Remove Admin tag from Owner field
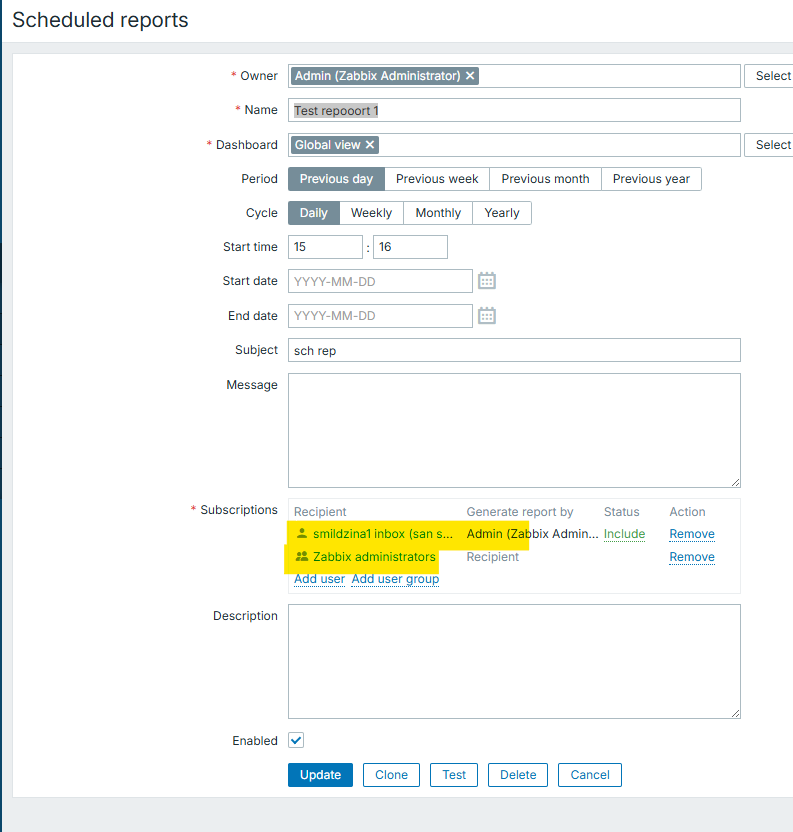The height and width of the screenshot is (832, 793). click(471, 76)
